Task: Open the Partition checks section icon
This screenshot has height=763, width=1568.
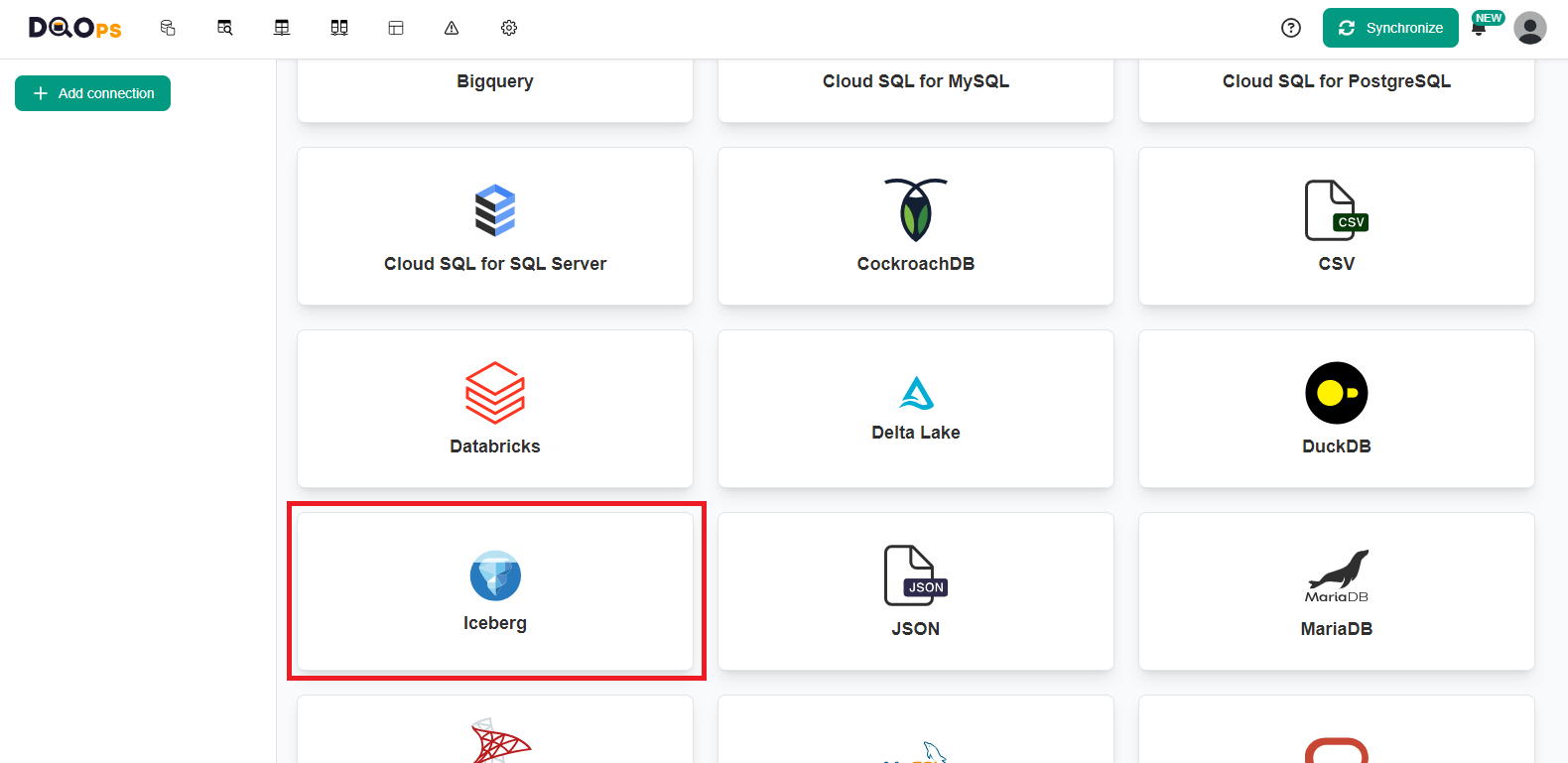Action: click(339, 28)
